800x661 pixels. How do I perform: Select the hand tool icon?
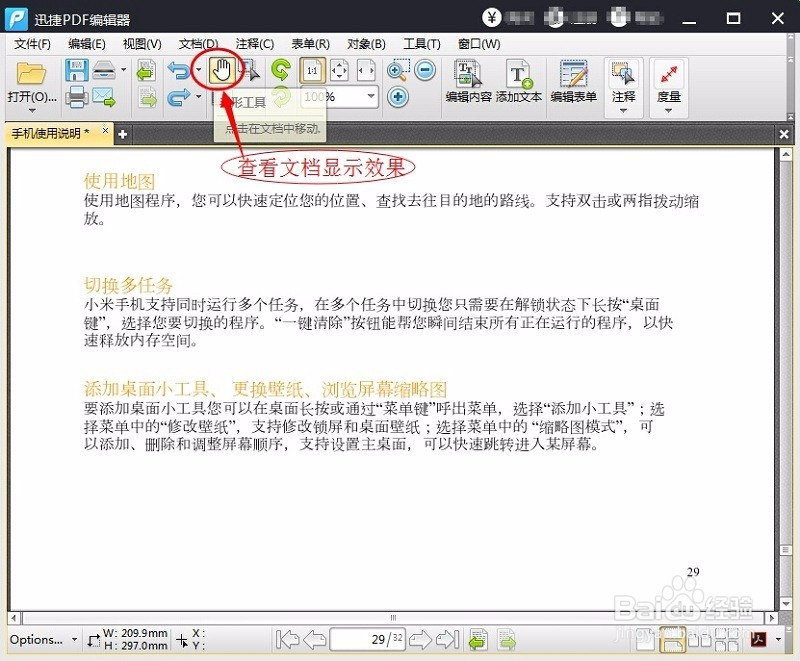tap(222, 70)
